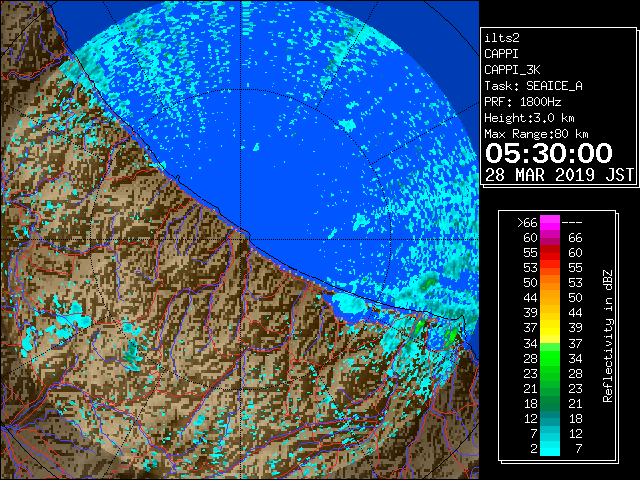
Task: Click the "Height:3.0 km" value
Action: coord(529,118)
